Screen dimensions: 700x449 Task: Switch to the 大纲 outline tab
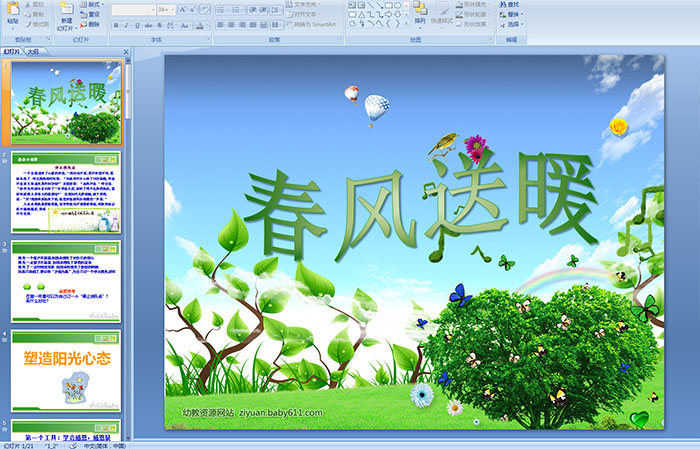pos(33,52)
